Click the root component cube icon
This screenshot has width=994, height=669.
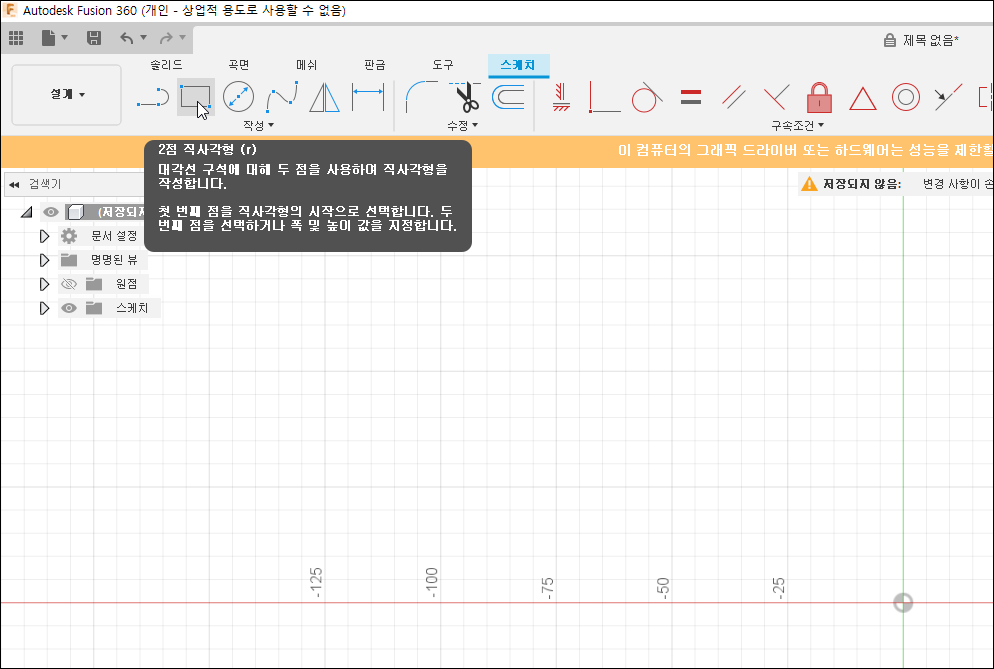click(75, 212)
